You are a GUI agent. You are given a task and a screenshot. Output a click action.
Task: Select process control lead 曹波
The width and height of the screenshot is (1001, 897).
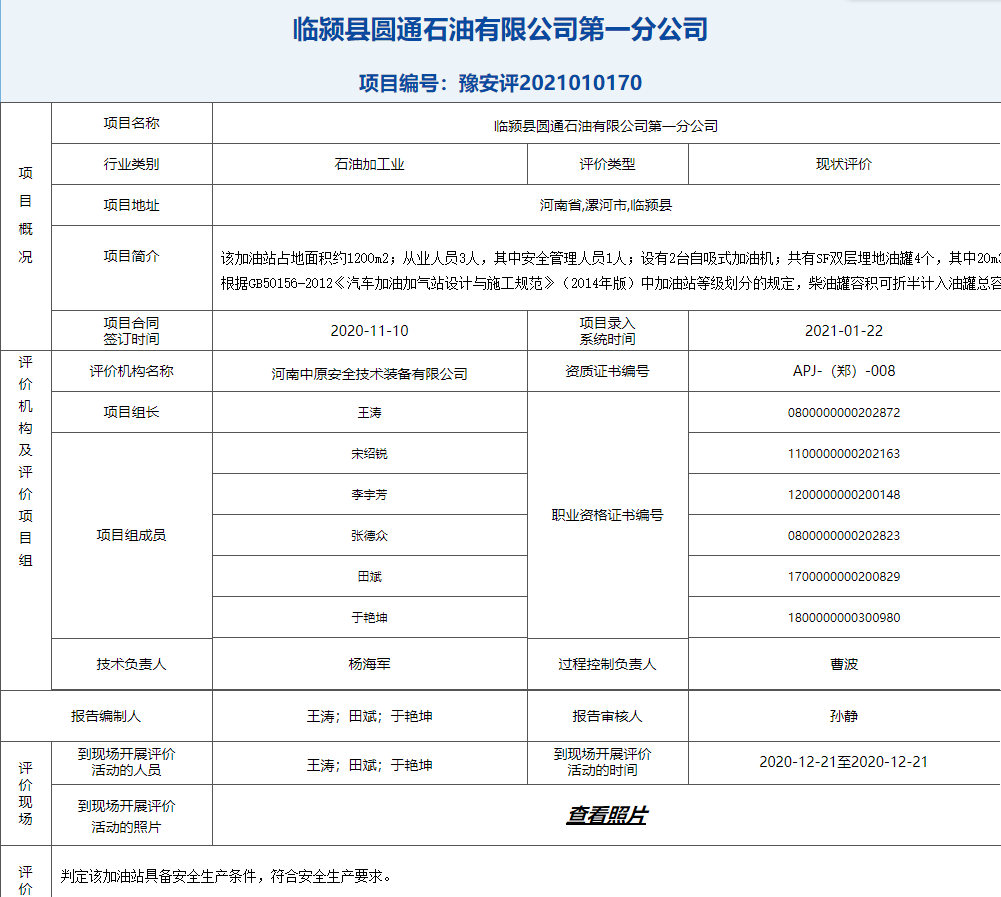point(844,664)
